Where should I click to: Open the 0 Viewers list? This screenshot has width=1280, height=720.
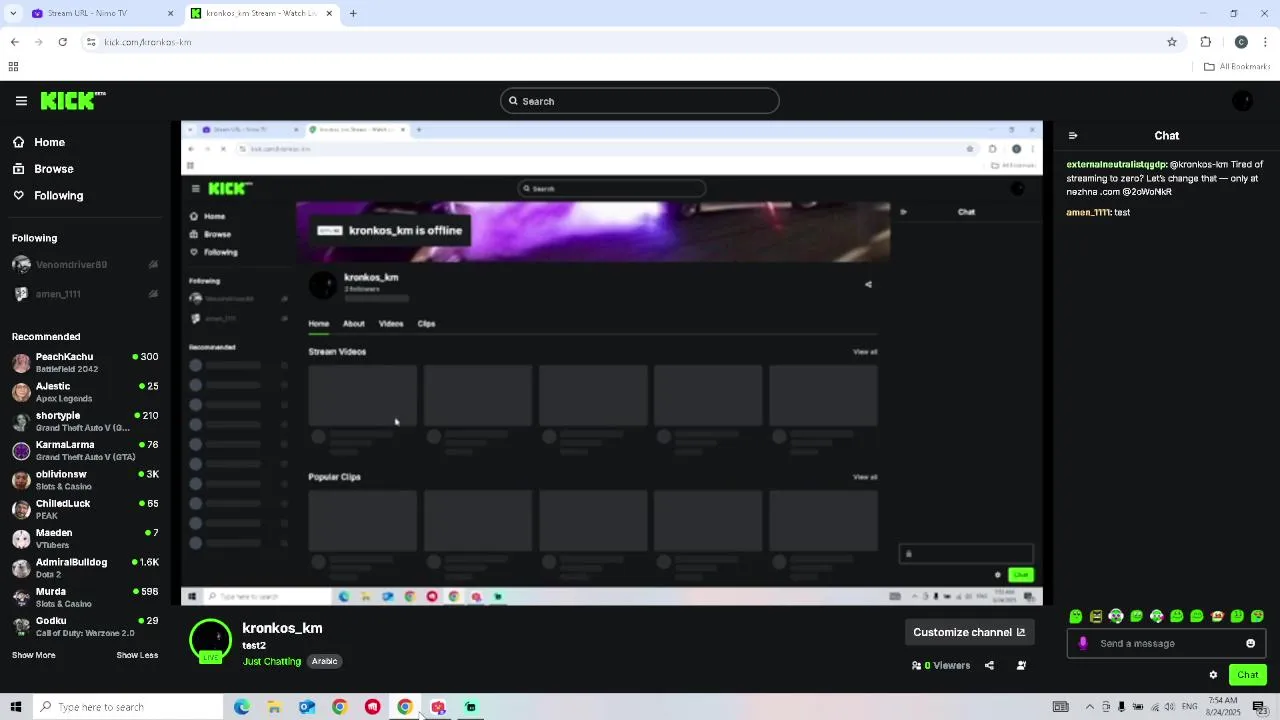941,665
